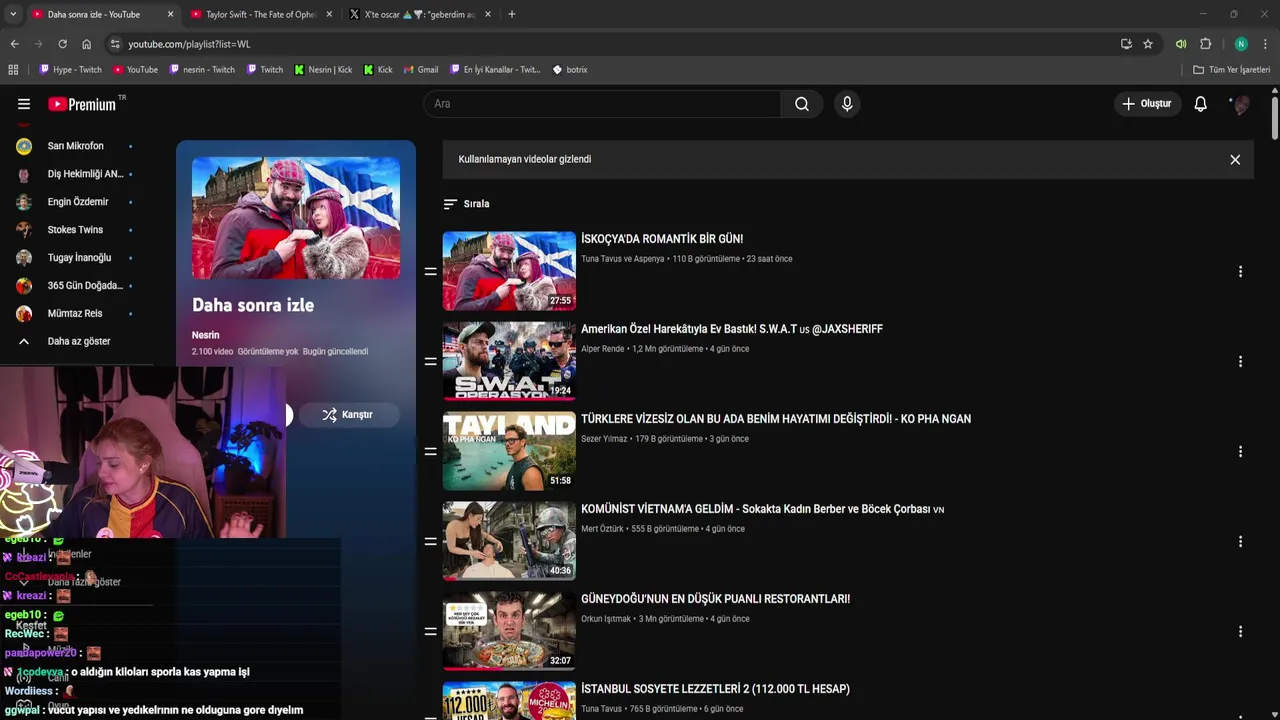Open the options menu for the KOMÜNİST VİETNAM video
Screen dimensions: 1280x720
(1240, 541)
